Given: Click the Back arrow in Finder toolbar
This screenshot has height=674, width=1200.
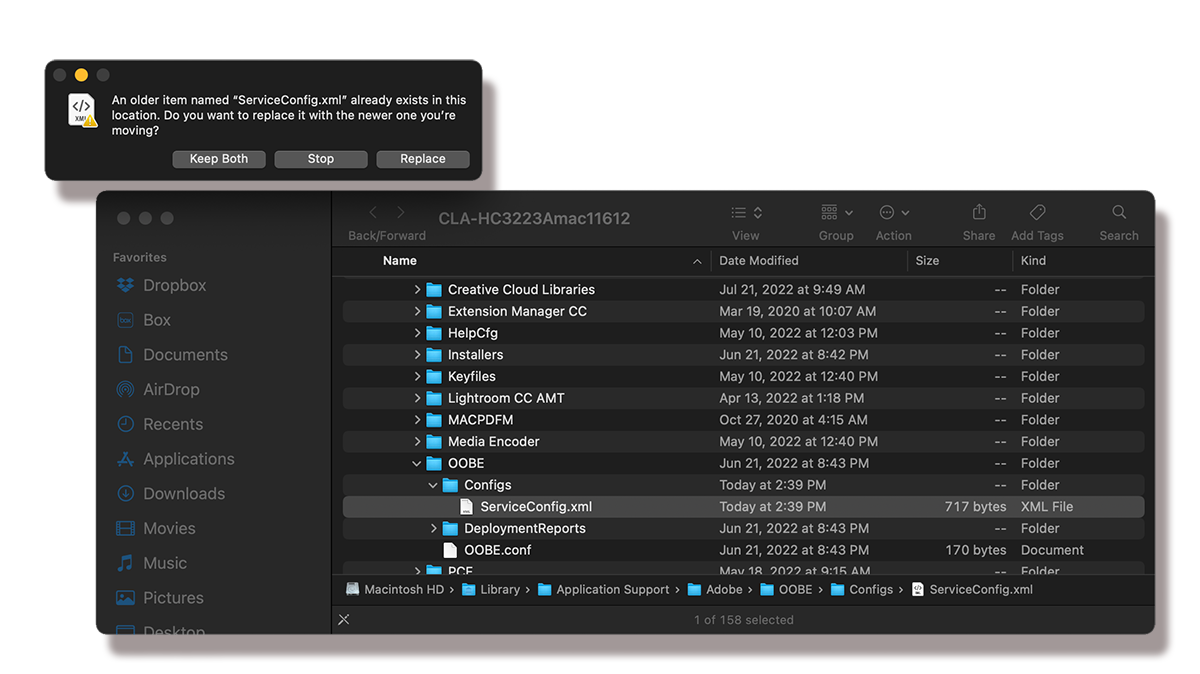Looking at the screenshot, I should tap(373, 213).
